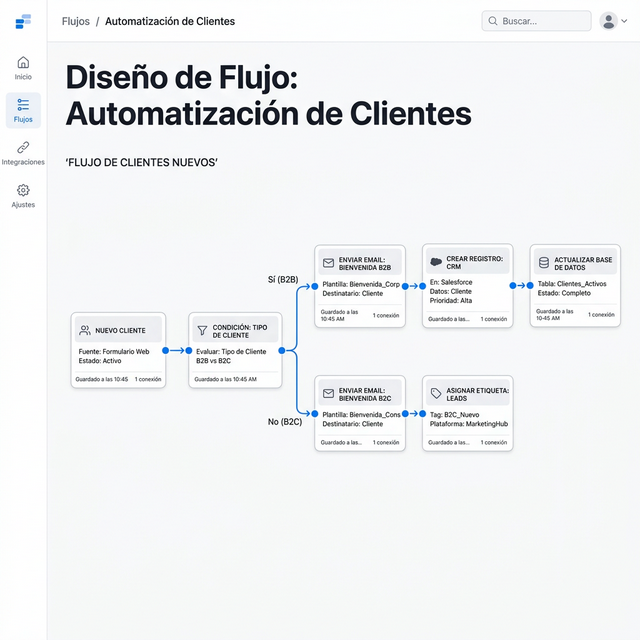The image size is (640, 640).
Task: Click the input port of Bienvenida B2B node
Action: (x=315, y=287)
